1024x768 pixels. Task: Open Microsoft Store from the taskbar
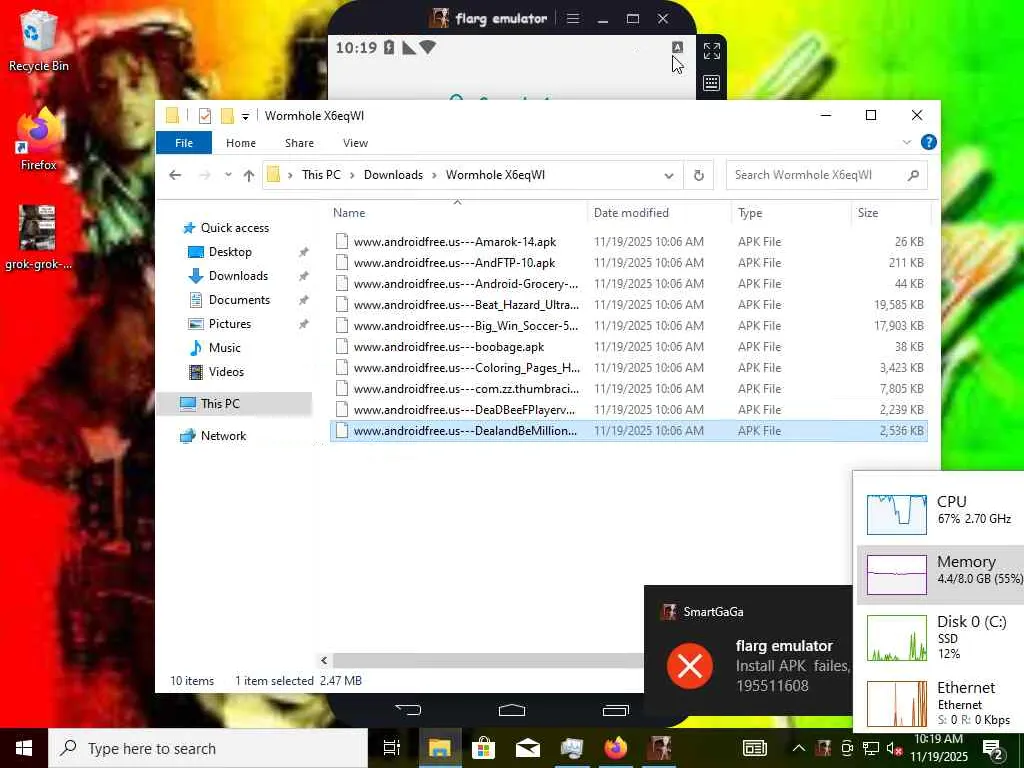(x=483, y=748)
